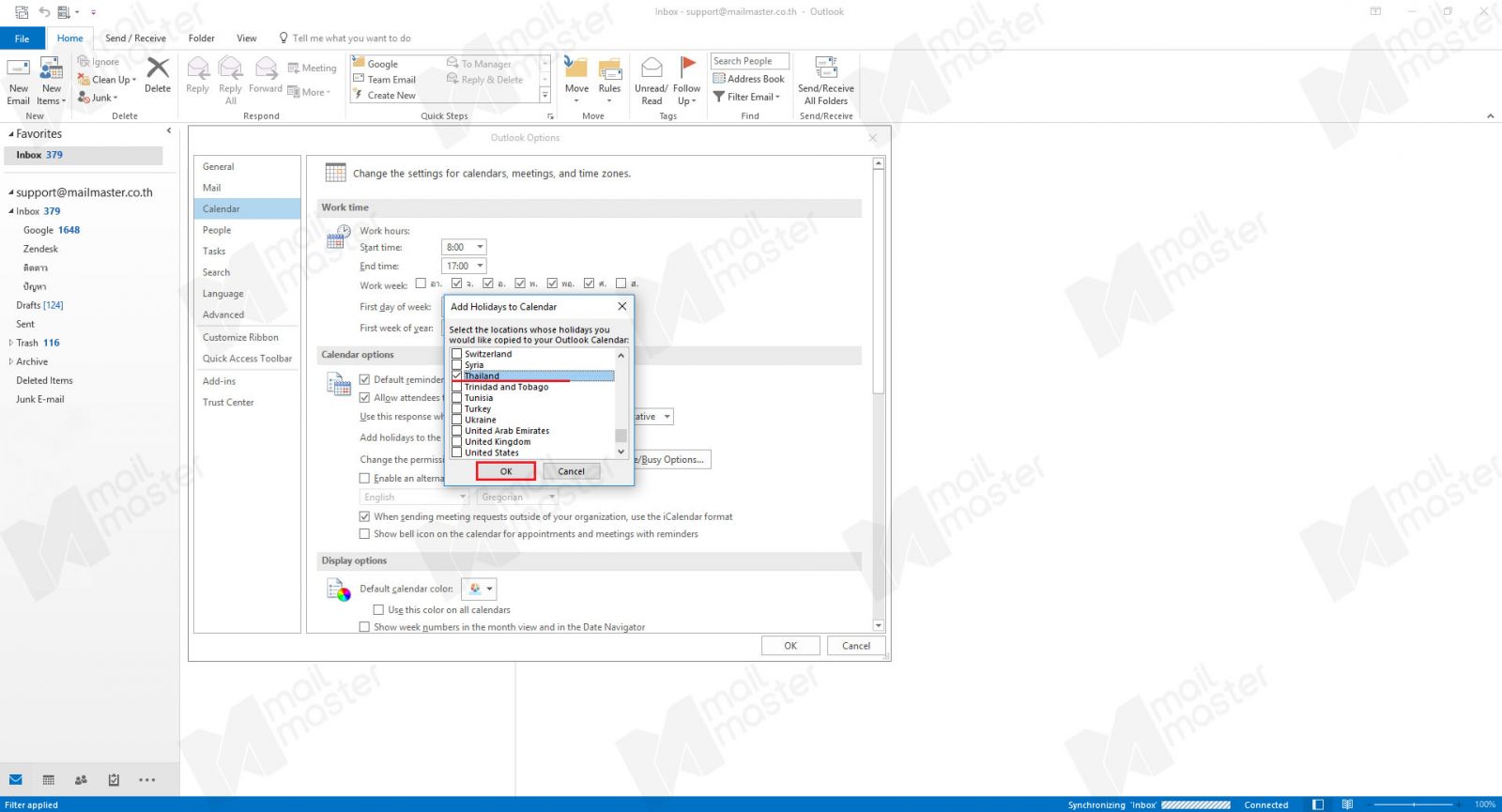Screen dimensions: 1502x812
Task: Click Cancel in Outlook Options dialog
Action: tap(856, 646)
